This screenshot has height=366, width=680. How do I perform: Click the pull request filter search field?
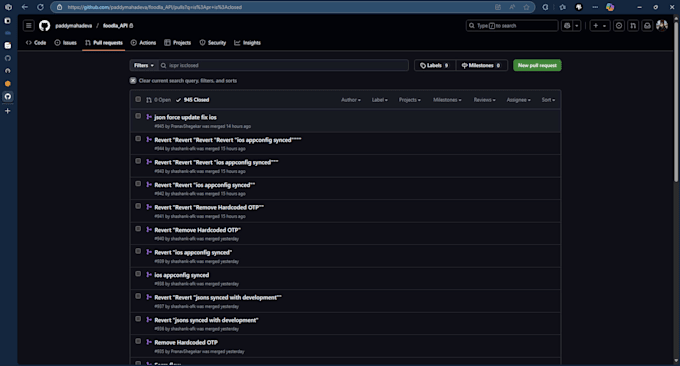pos(283,65)
